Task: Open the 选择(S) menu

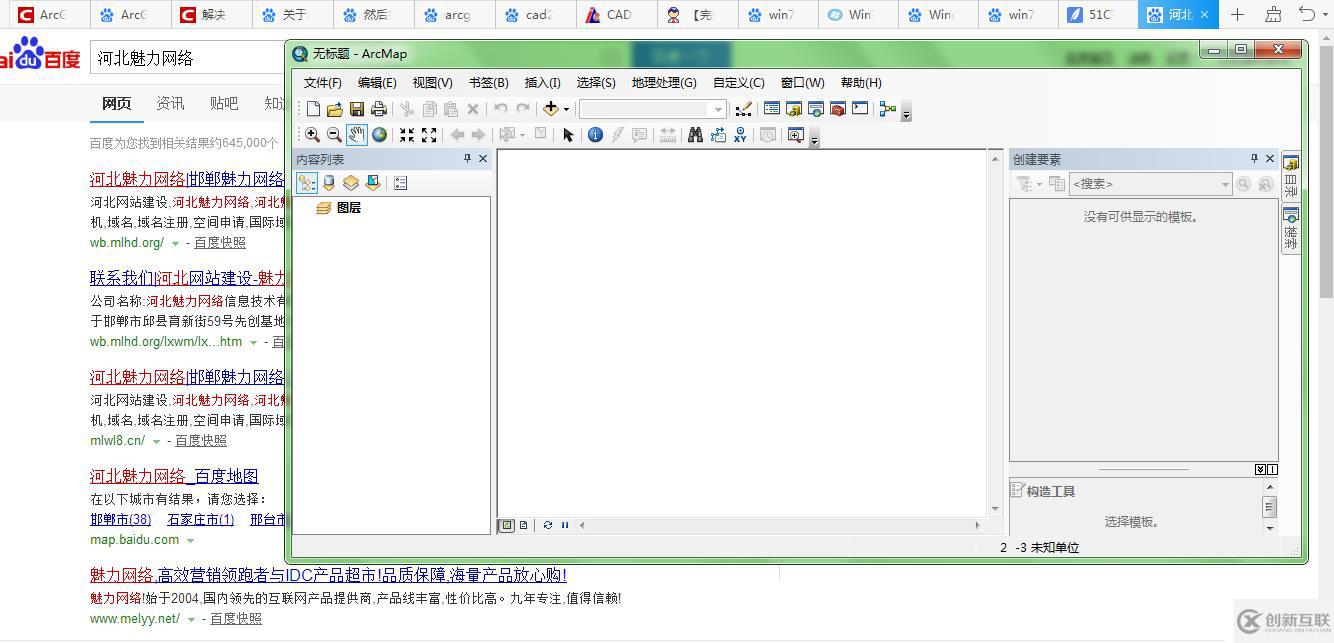Action: 596,83
